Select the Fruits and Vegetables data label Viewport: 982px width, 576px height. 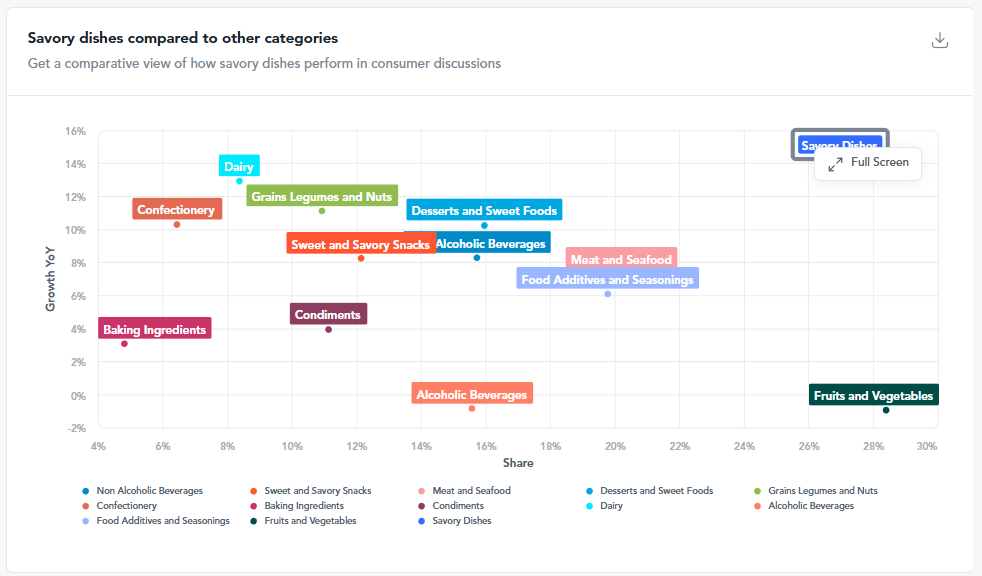coord(874,395)
